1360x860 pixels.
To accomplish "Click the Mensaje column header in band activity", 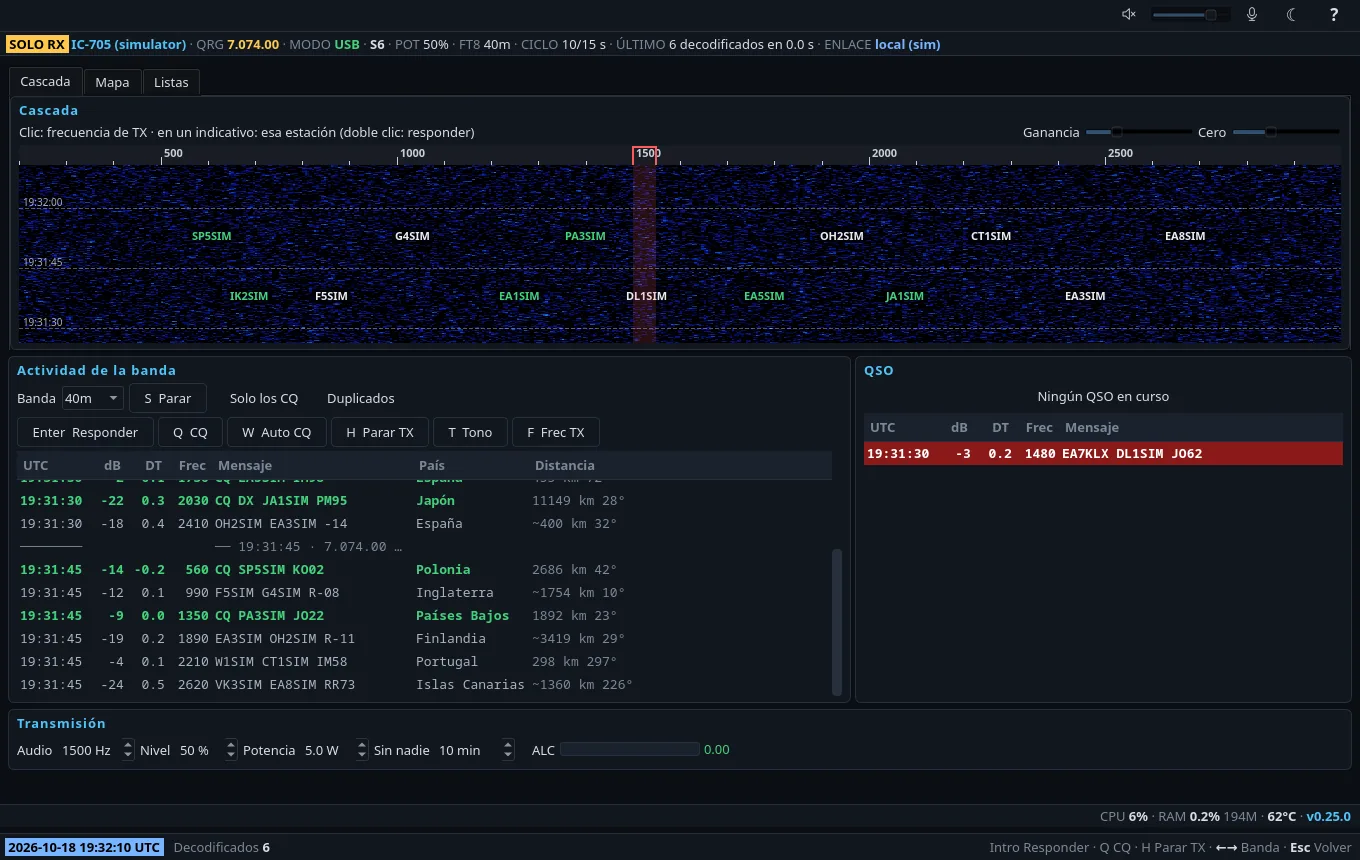I will [x=245, y=465].
